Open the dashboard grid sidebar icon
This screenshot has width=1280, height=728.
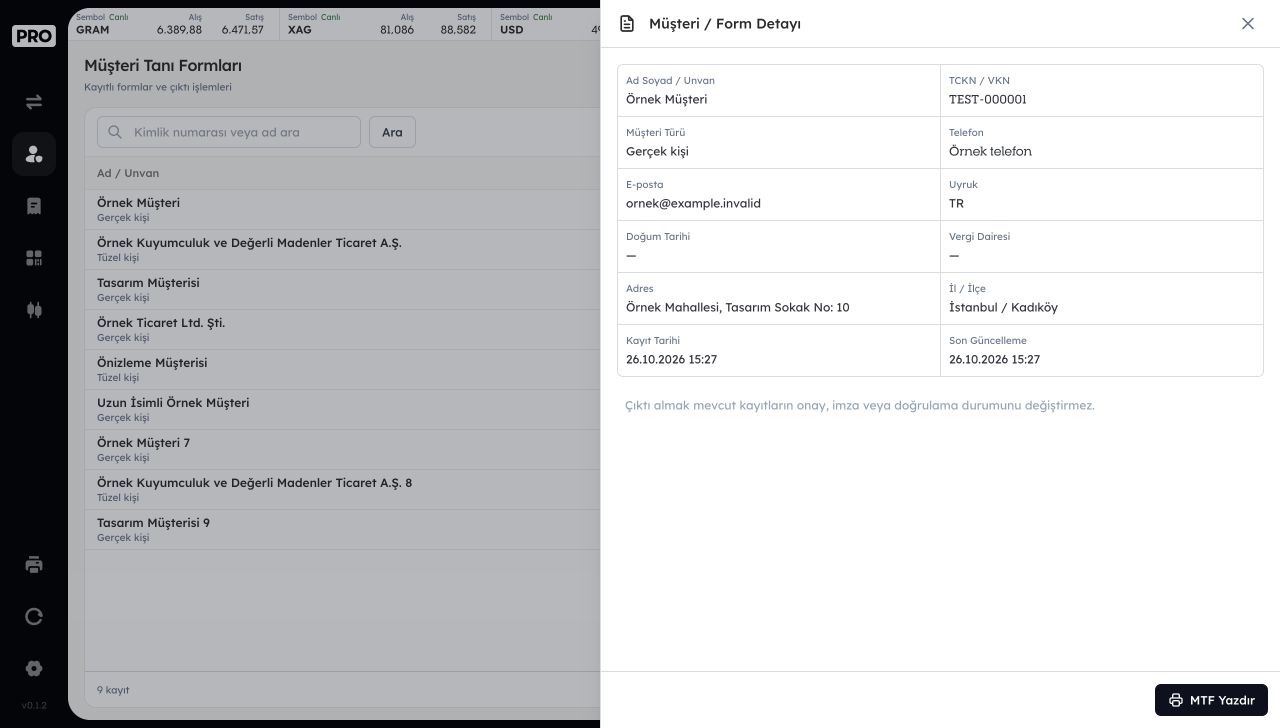tap(34, 258)
